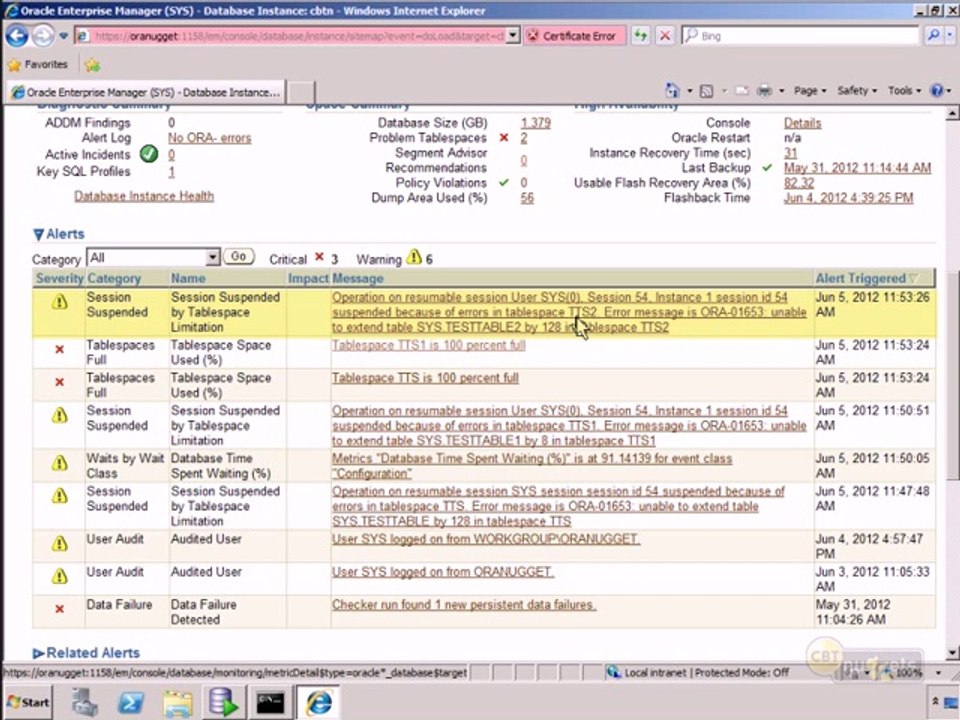Open Tablespace TTS1 is 100 percent full
The width and height of the screenshot is (960, 720).
[x=429, y=345]
